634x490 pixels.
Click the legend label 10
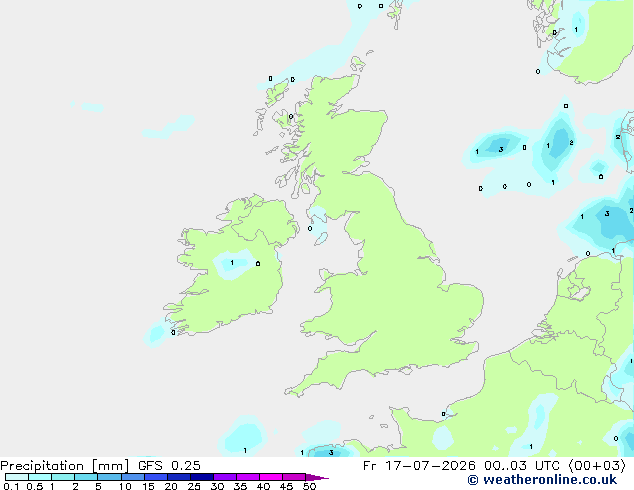point(125,486)
